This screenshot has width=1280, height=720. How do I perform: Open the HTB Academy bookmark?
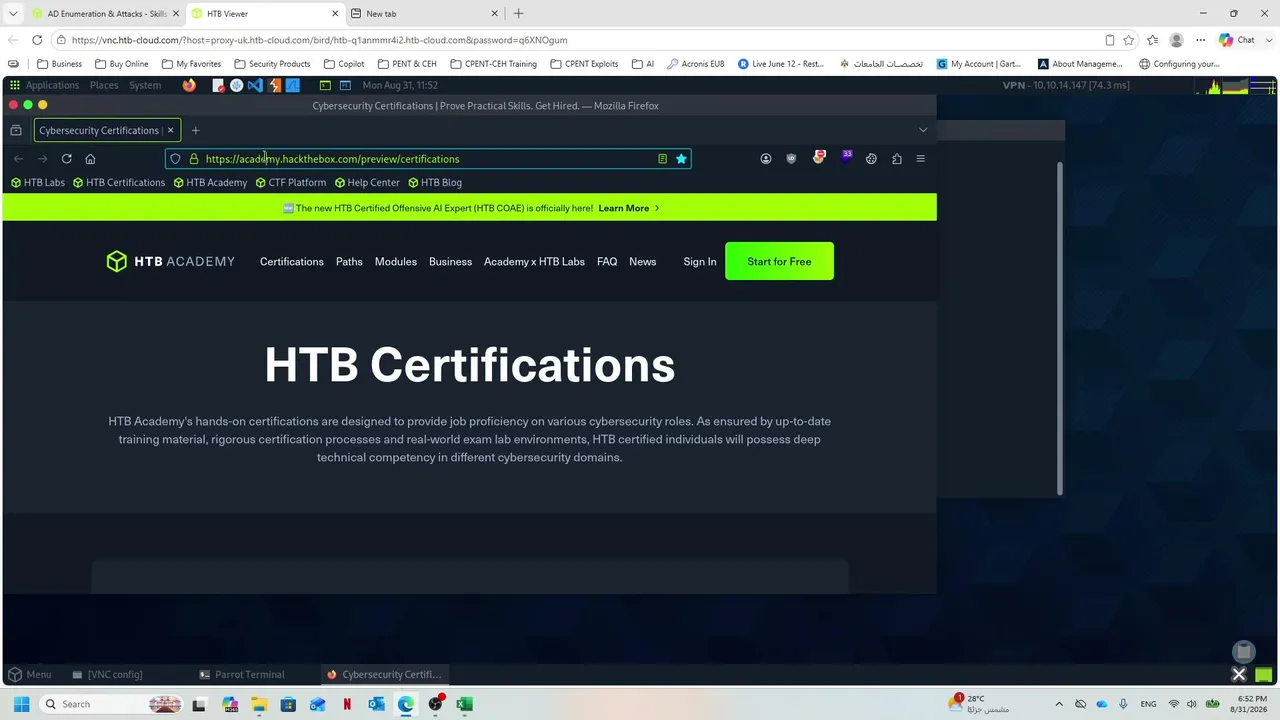click(x=210, y=183)
